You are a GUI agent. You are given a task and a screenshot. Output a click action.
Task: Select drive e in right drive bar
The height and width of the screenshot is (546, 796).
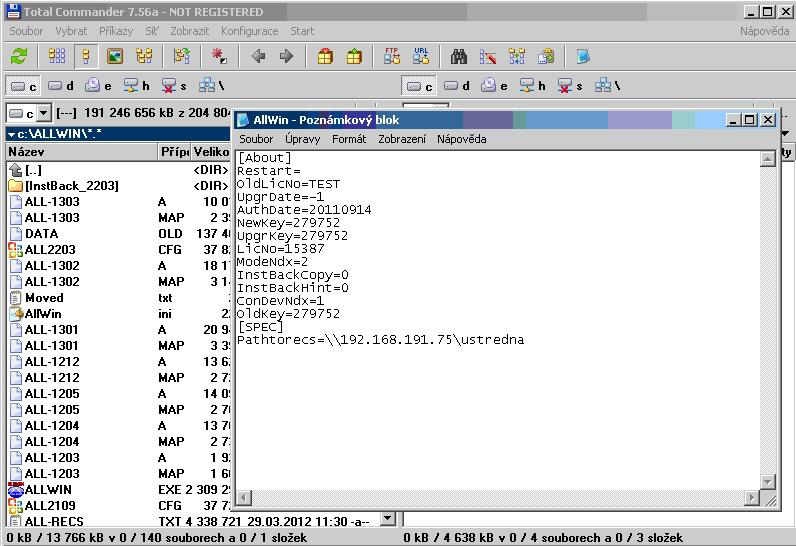point(494,86)
